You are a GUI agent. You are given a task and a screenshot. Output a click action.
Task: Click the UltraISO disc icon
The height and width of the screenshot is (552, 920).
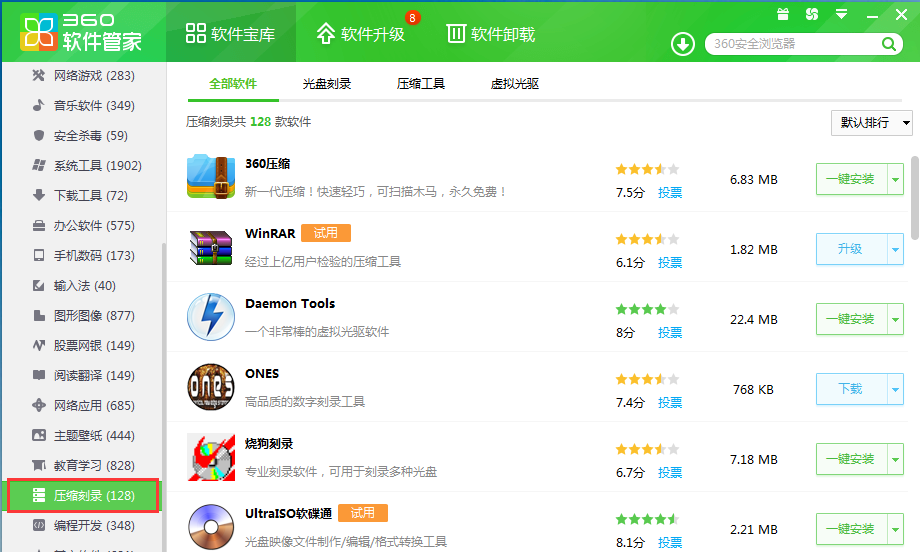point(211,527)
